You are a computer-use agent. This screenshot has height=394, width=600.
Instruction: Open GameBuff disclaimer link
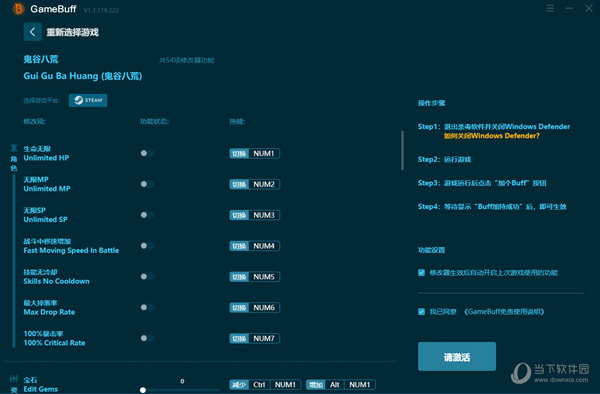pyautogui.click(x=504, y=312)
